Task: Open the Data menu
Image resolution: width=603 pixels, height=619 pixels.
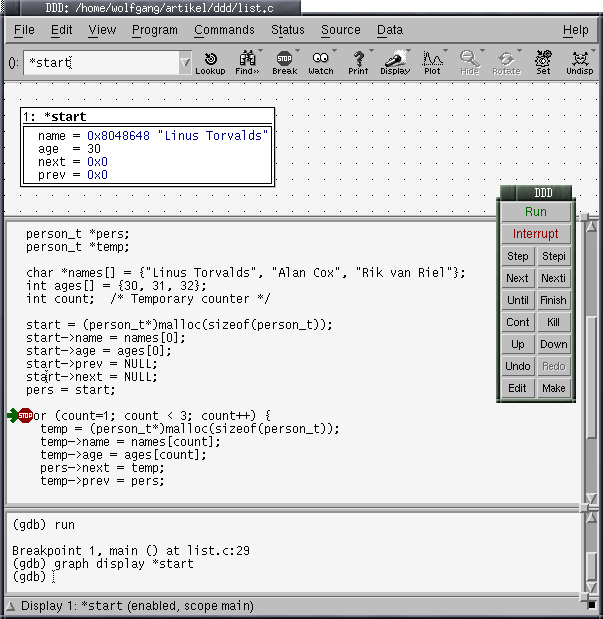Action: (390, 30)
